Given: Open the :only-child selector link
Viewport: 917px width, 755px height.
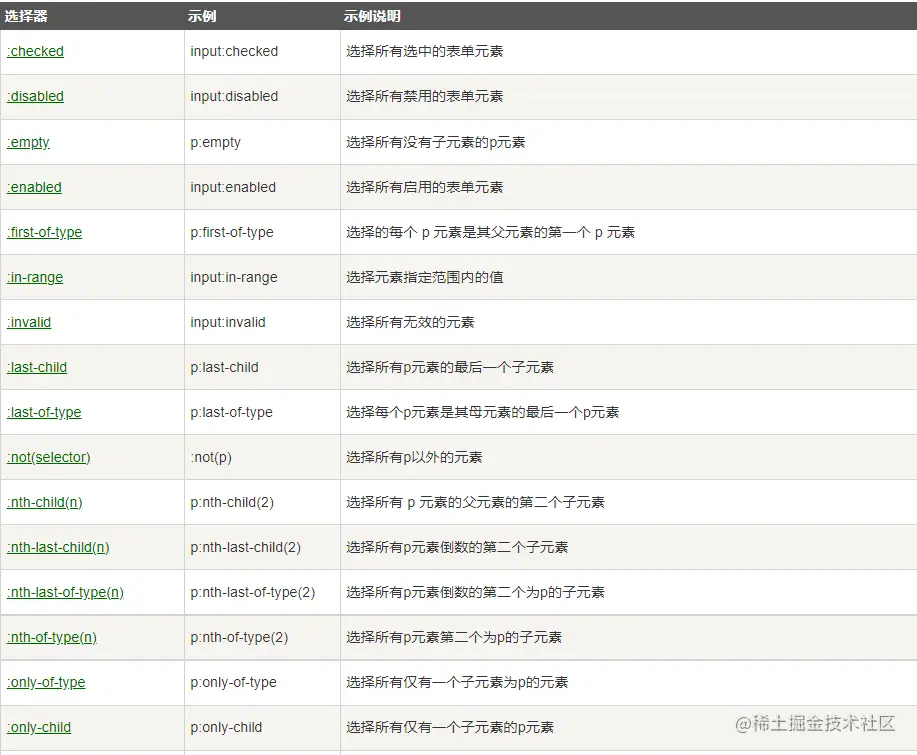Looking at the screenshot, I should [x=39, y=728].
